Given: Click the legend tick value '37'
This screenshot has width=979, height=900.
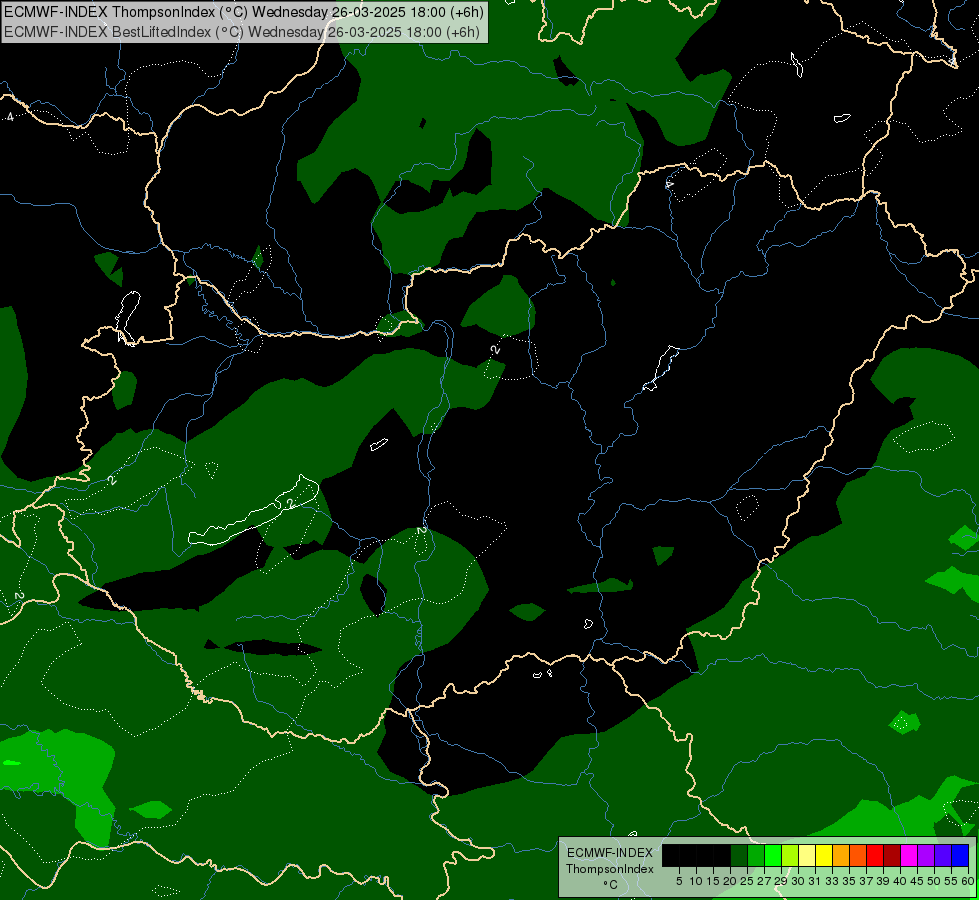Looking at the screenshot, I should point(866,881).
